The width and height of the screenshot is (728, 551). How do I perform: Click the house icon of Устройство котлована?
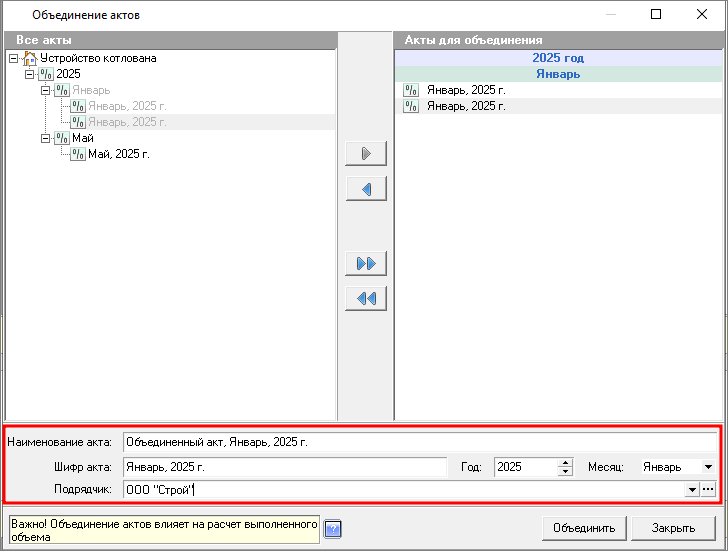(29, 59)
